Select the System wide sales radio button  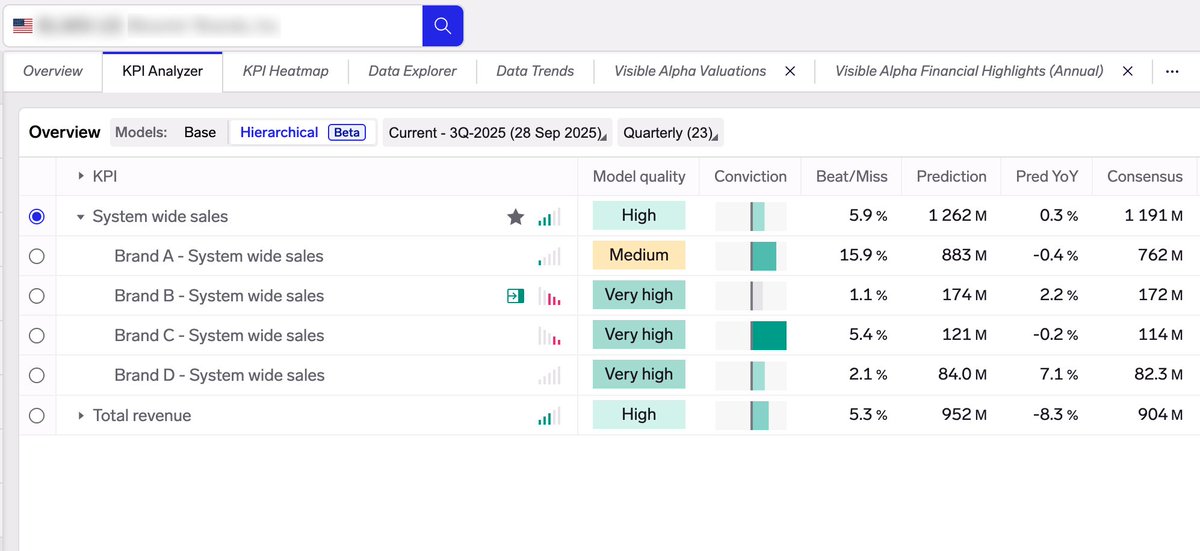click(x=37, y=216)
